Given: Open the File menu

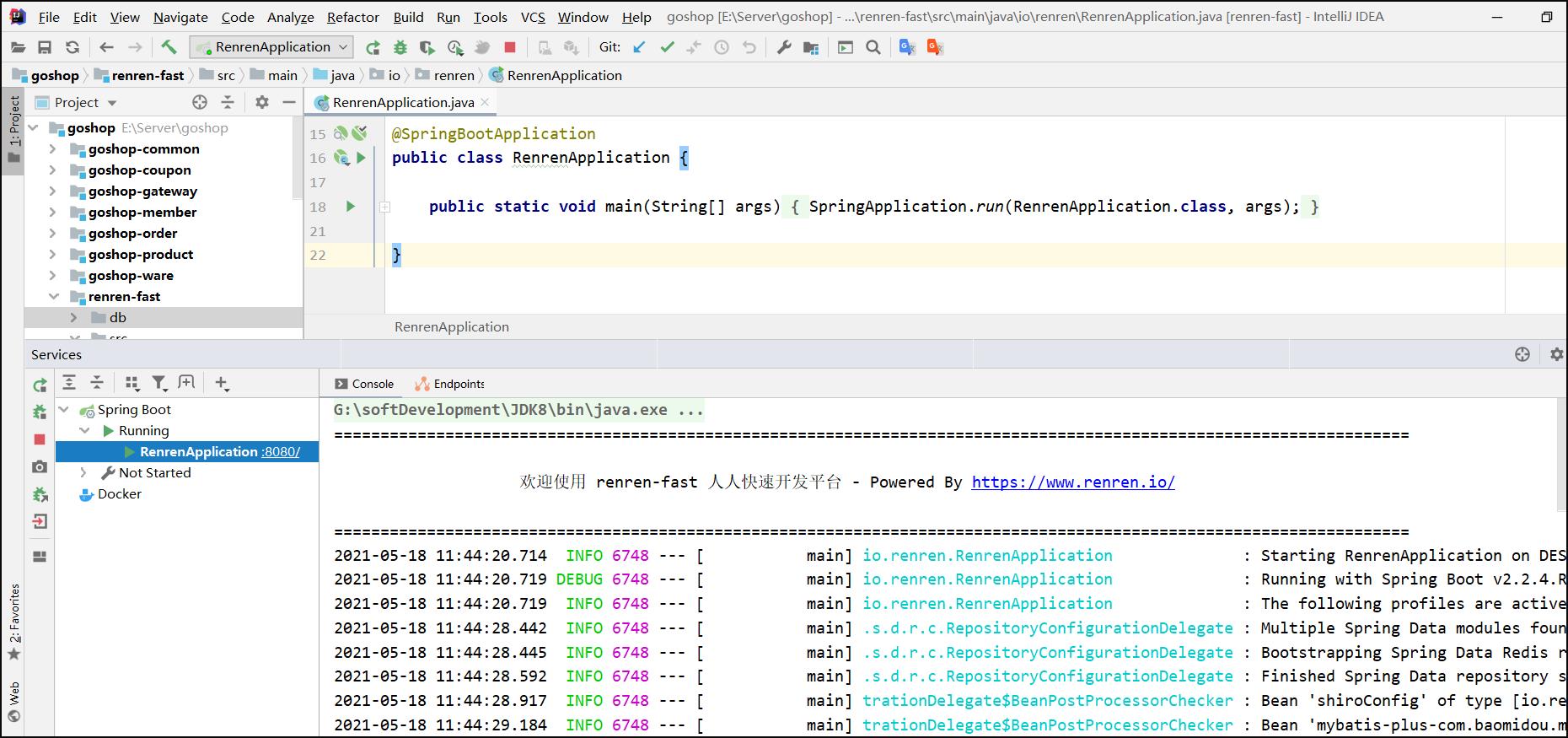Looking at the screenshot, I should tap(49, 17).
